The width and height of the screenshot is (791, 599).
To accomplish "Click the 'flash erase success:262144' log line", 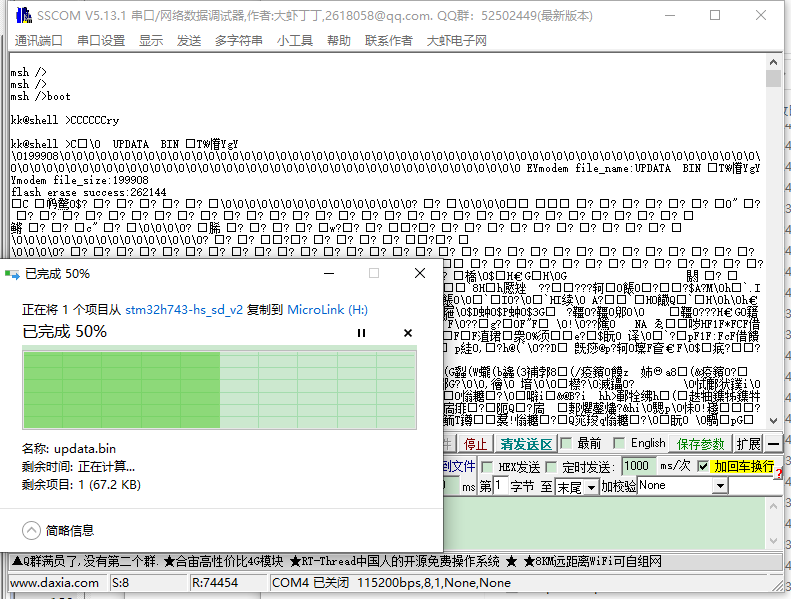I will (x=88, y=192).
